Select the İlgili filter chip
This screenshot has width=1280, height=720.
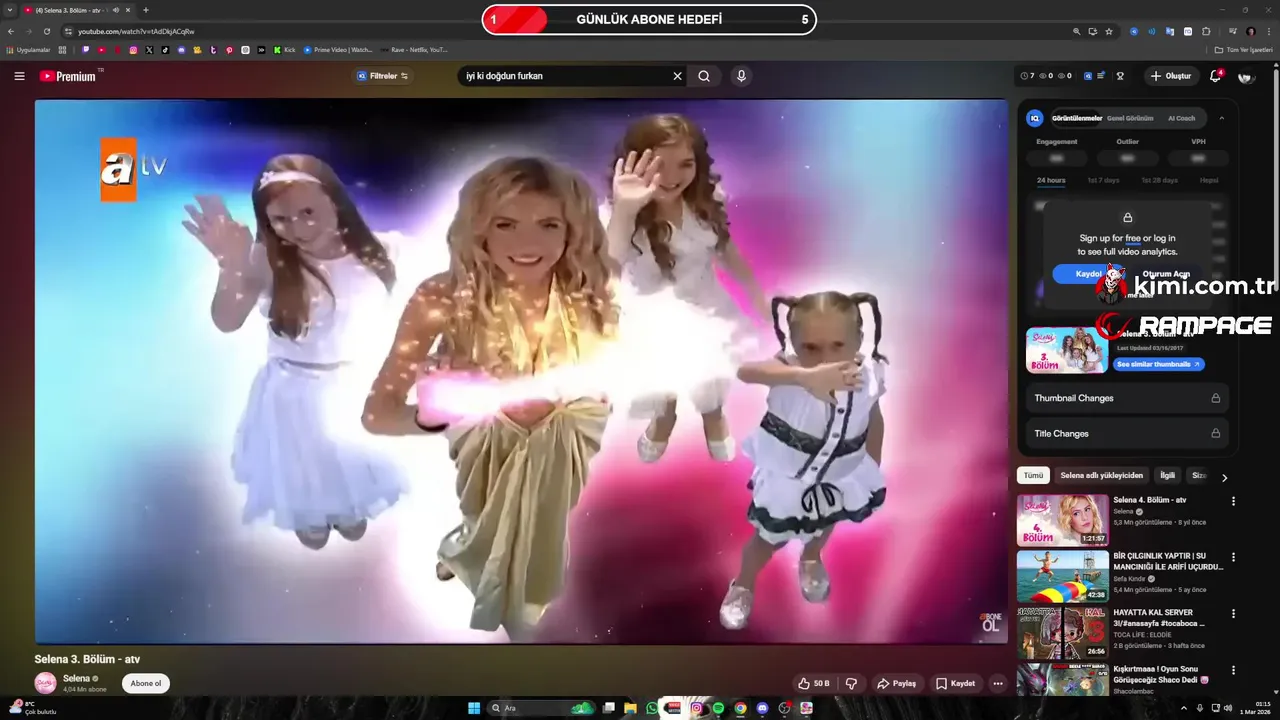point(1167,476)
